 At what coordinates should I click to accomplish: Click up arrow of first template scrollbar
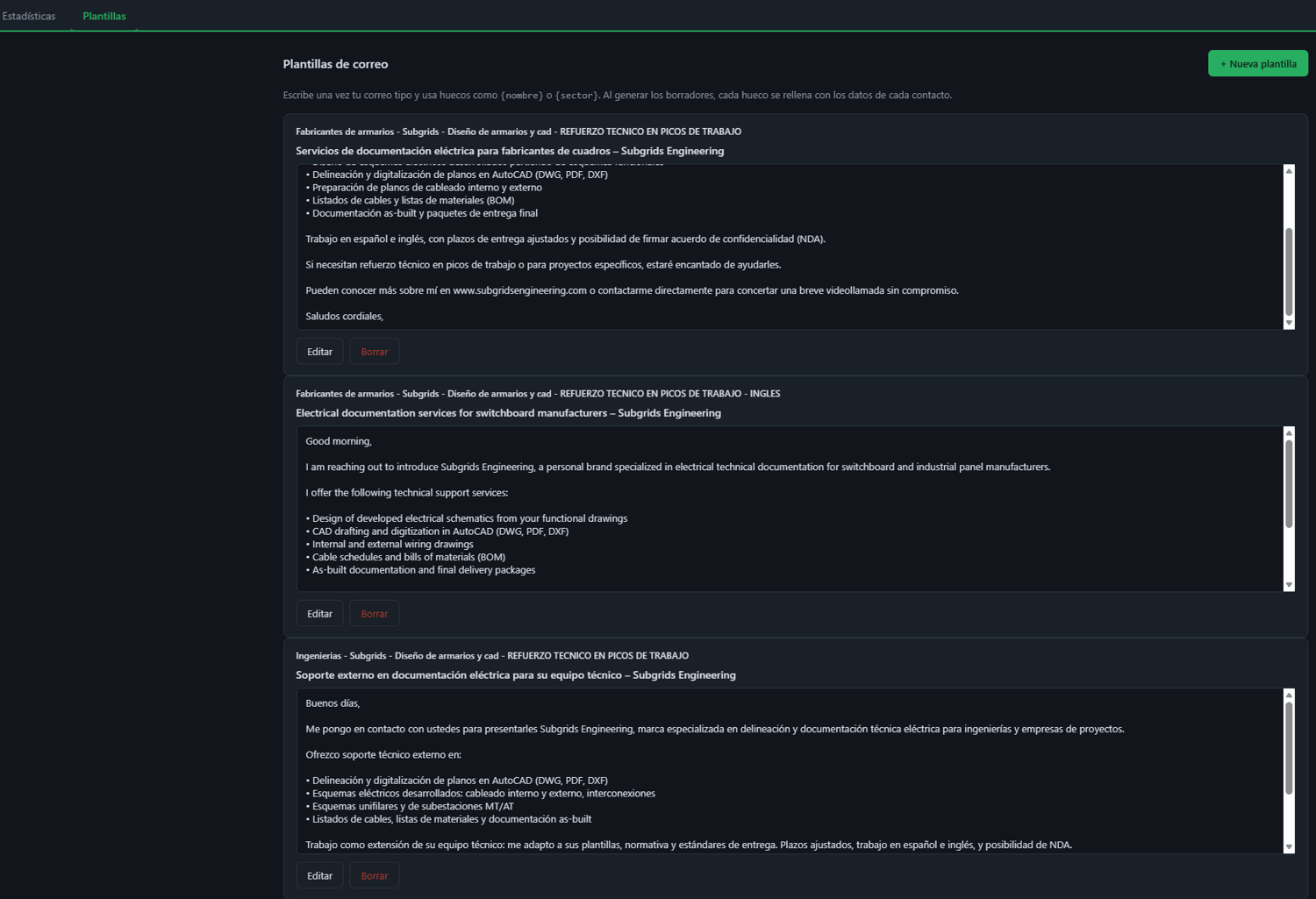coord(1289,171)
